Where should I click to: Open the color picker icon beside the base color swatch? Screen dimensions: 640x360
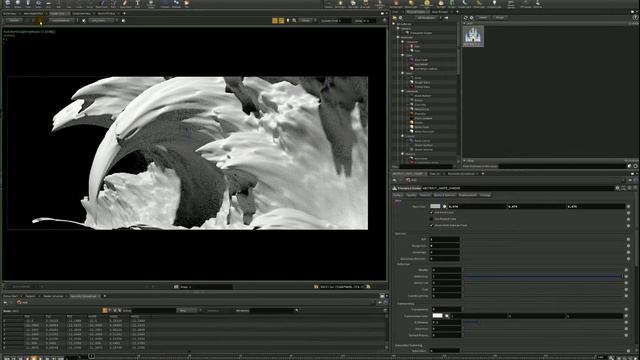coord(444,207)
